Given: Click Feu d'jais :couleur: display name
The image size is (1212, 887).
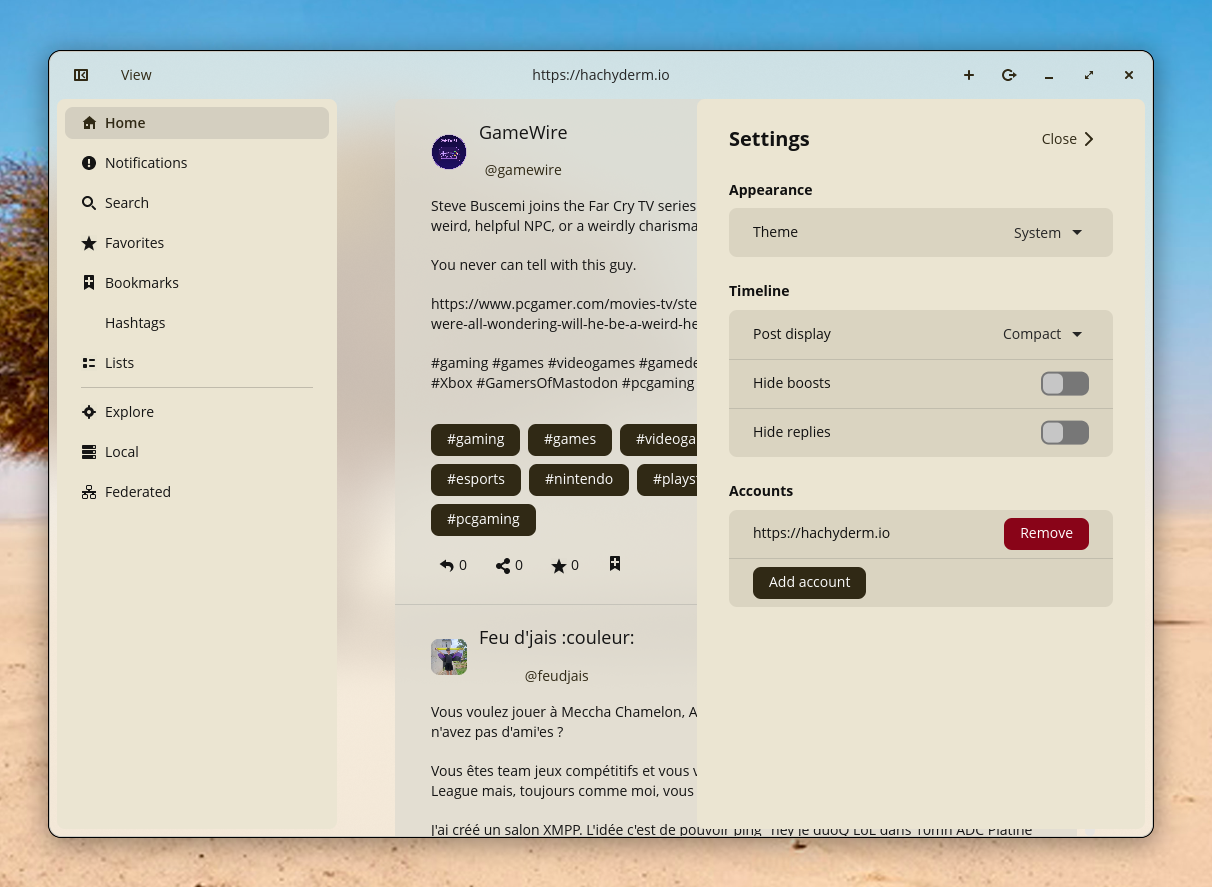Looking at the screenshot, I should pos(556,638).
